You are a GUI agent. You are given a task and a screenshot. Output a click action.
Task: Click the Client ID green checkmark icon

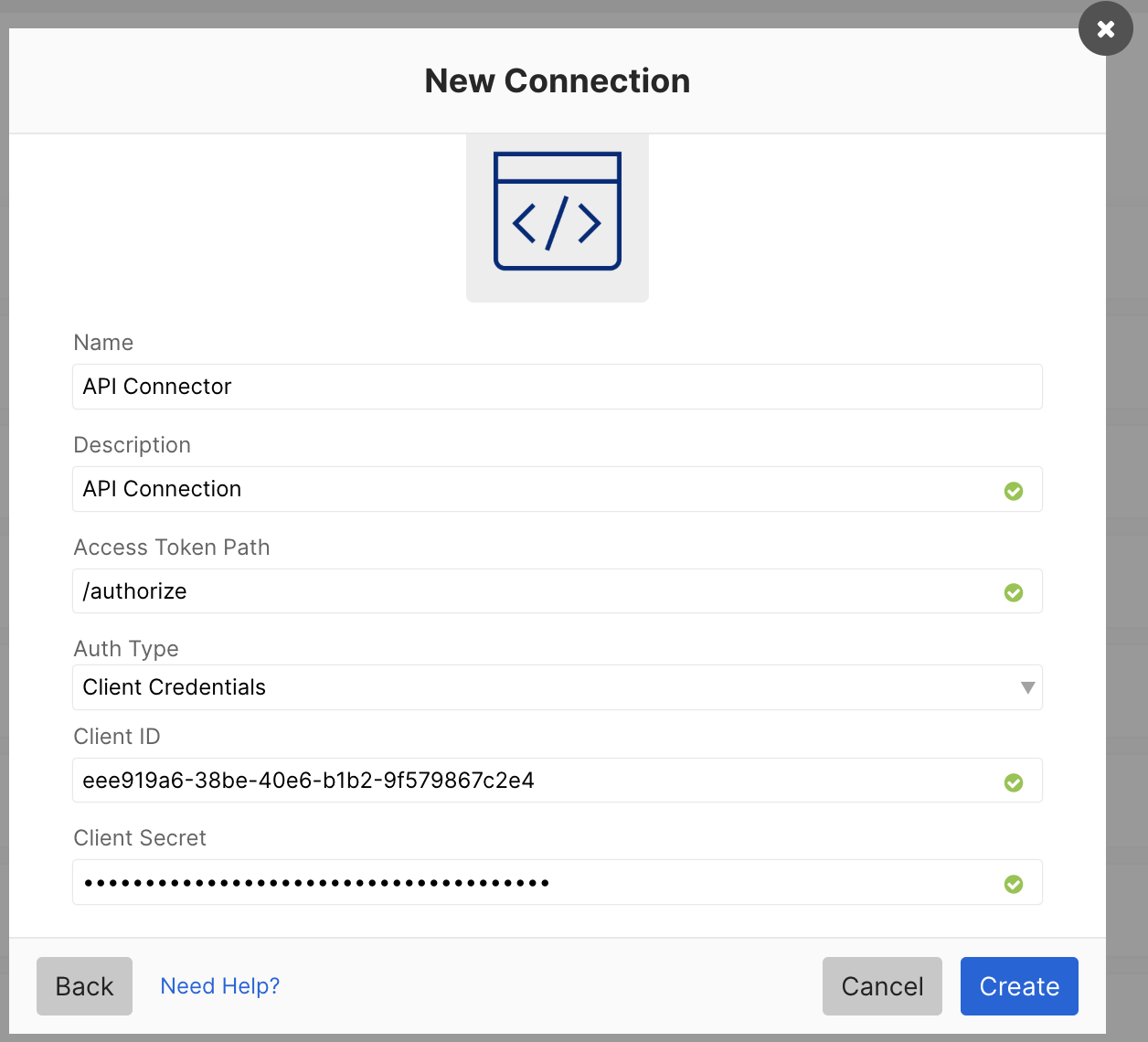coord(1013,782)
